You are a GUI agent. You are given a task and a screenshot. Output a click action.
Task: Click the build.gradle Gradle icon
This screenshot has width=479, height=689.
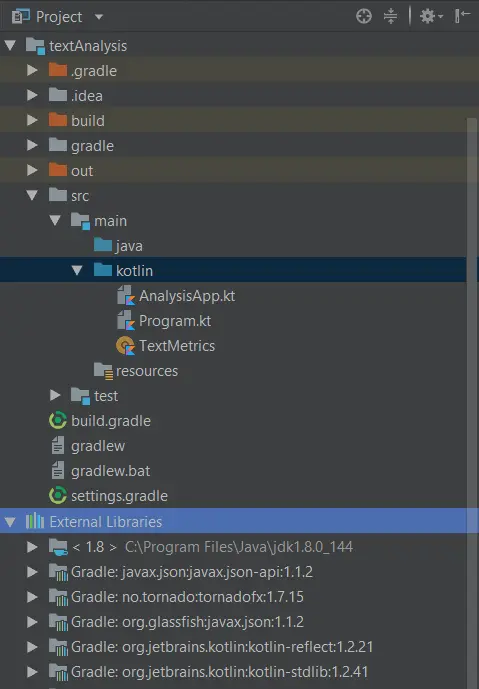point(58,421)
